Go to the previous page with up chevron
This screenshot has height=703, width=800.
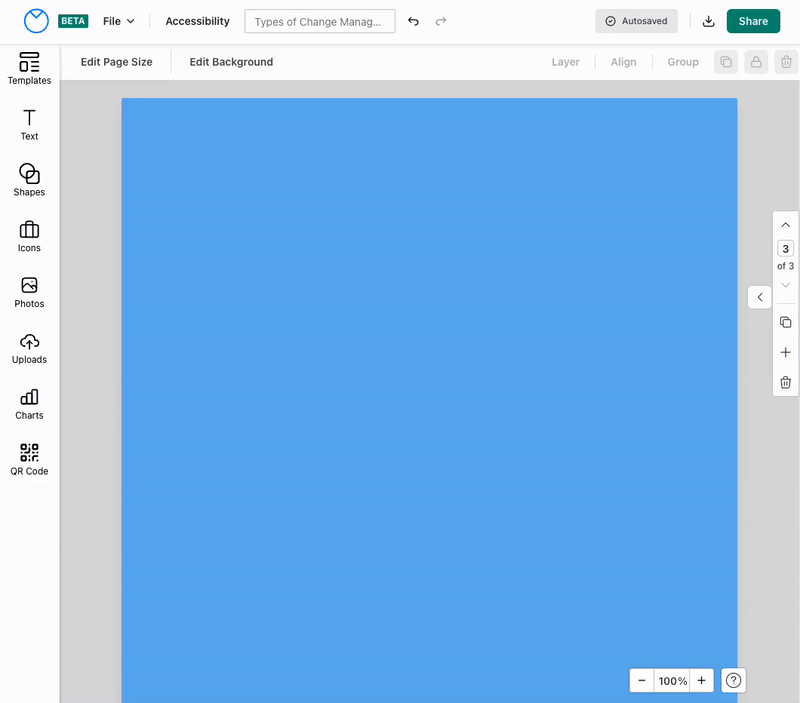tap(785, 224)
